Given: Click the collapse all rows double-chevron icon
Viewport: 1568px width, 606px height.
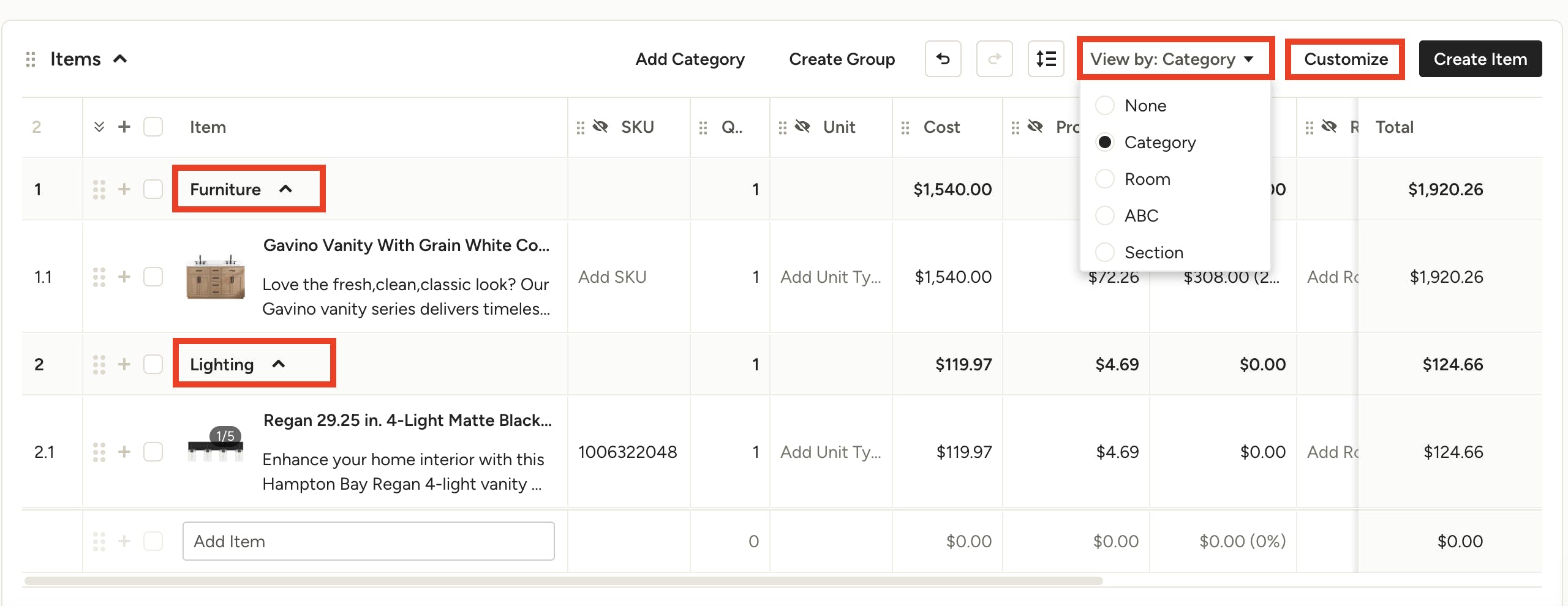Looking at the screenshot, I should tap(99, 127).
